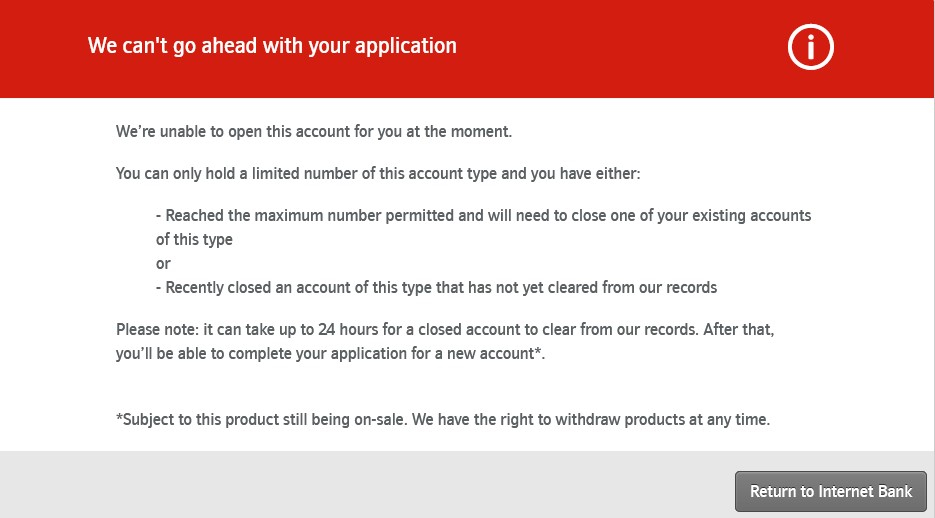The width and height of the screenshot is (935, 518).
Task: Select the "Recently closed an account" bullet
Action: tap(436, 287)
